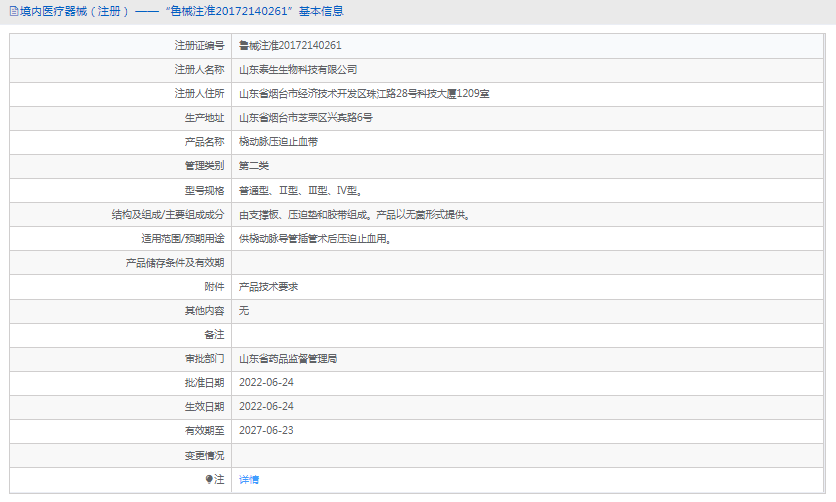Click the 型号规格 label
The width and height of the screenshot is (836, 502).
point(204,190)
